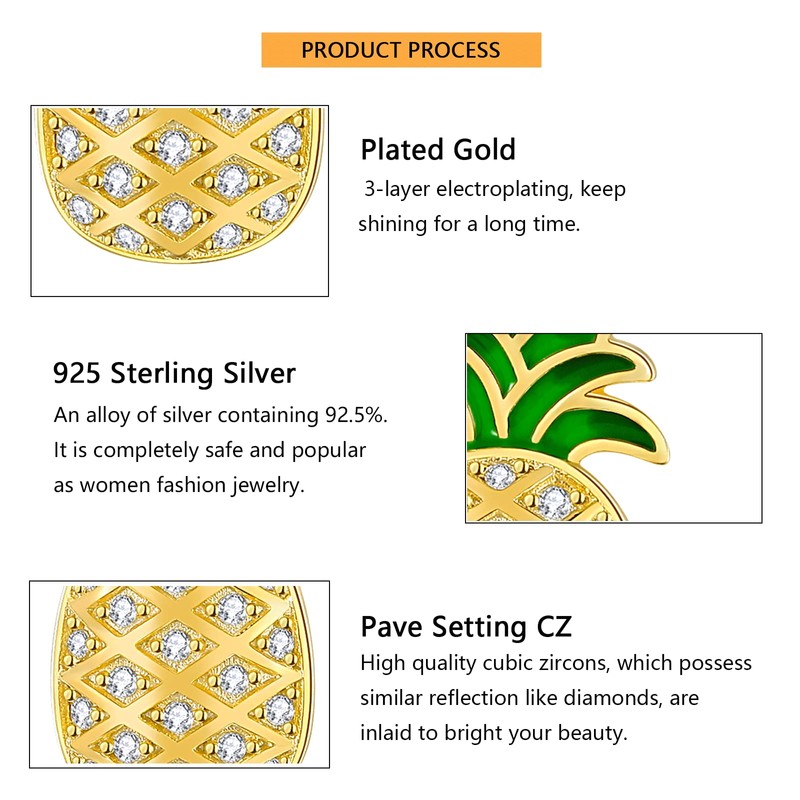The height and width of the screenshot is (800, 800).
Task: Click "It is completely safe and popular" line
Action: 210,450
